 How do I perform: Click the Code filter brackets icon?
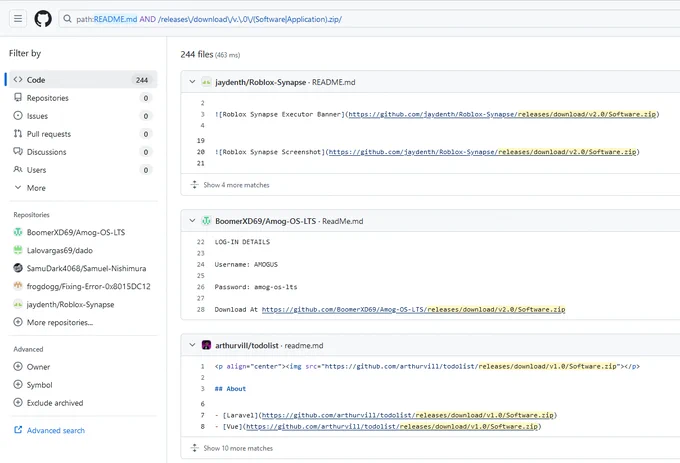pos(18,79)
